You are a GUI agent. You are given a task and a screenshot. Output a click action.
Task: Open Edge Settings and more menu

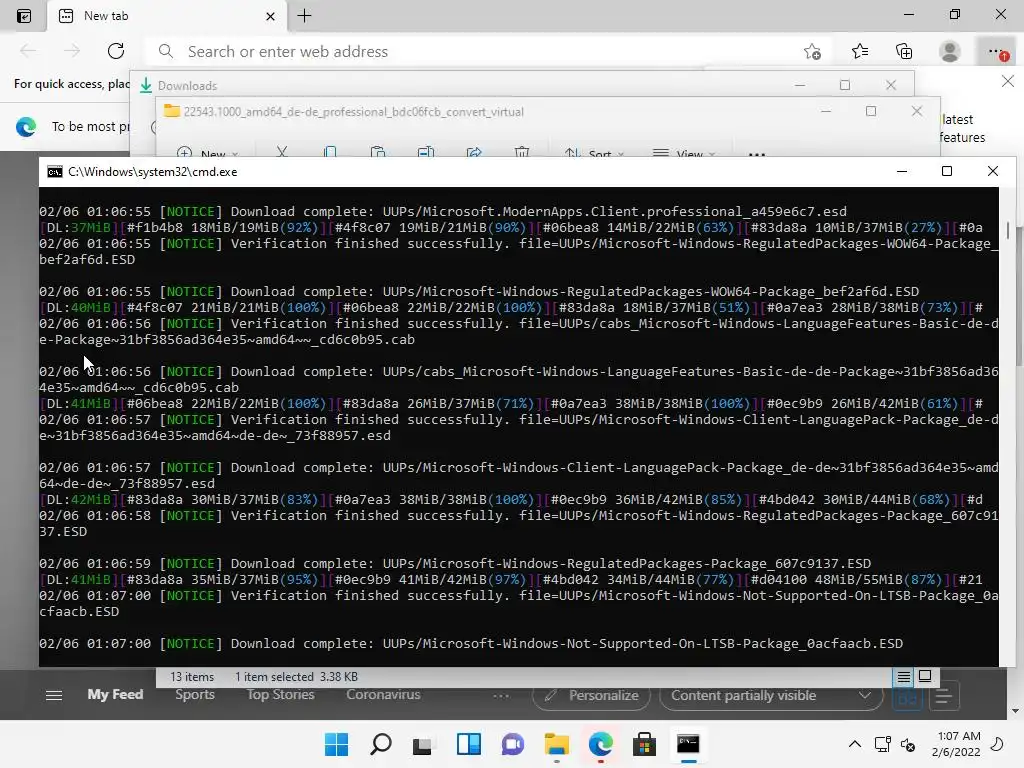pos(995,52)
